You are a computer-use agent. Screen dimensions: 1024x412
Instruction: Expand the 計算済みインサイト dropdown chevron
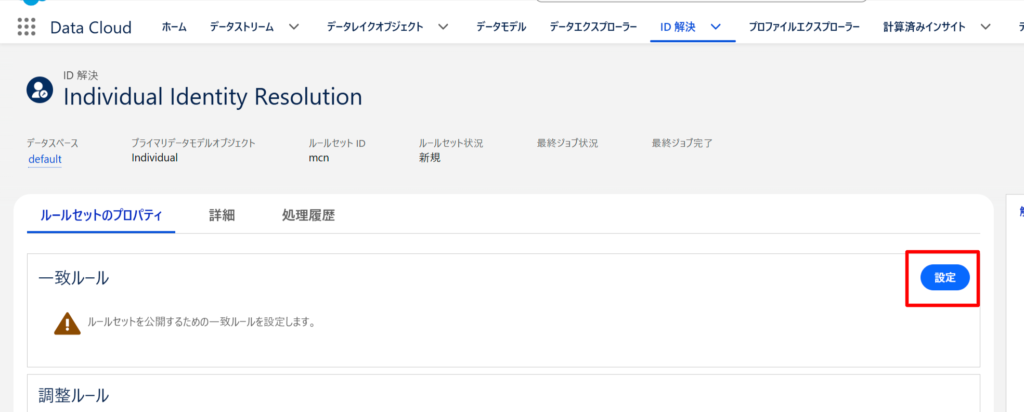pyautogui.click(x=985, y=27)
